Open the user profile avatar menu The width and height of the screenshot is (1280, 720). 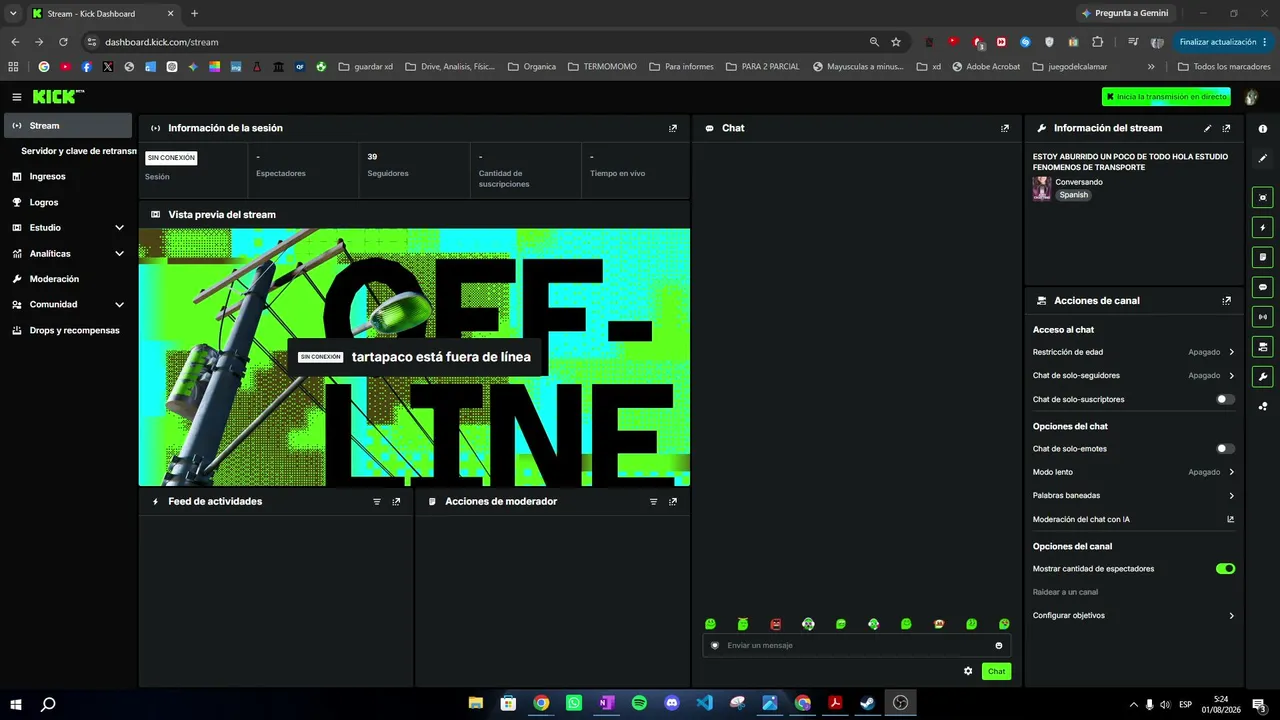point(1251,97)
